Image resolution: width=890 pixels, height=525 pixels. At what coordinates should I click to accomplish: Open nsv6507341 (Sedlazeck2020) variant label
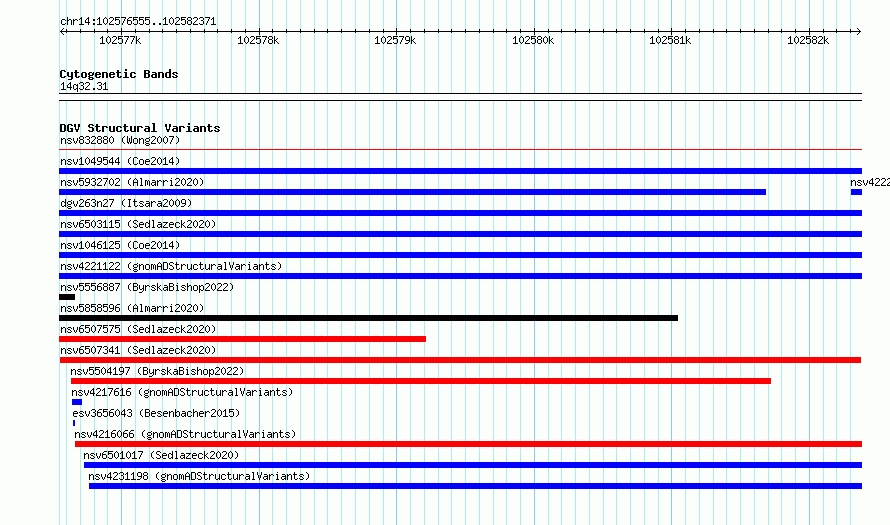pyautogui.click(x=138, y=350)
